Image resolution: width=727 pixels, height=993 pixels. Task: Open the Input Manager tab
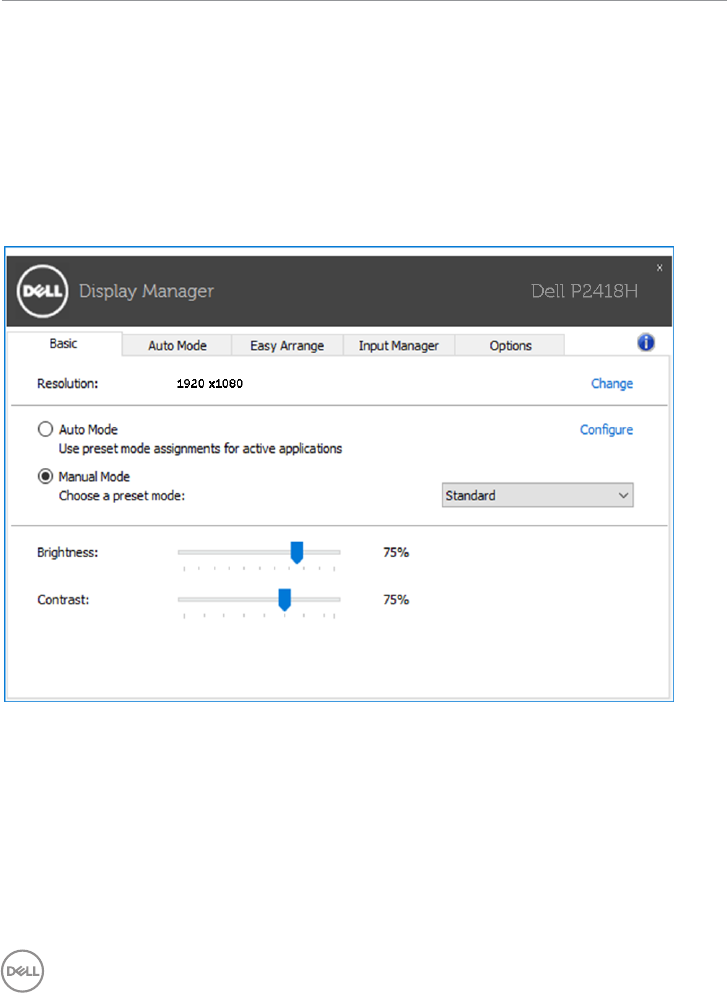[x=398, y=346]
